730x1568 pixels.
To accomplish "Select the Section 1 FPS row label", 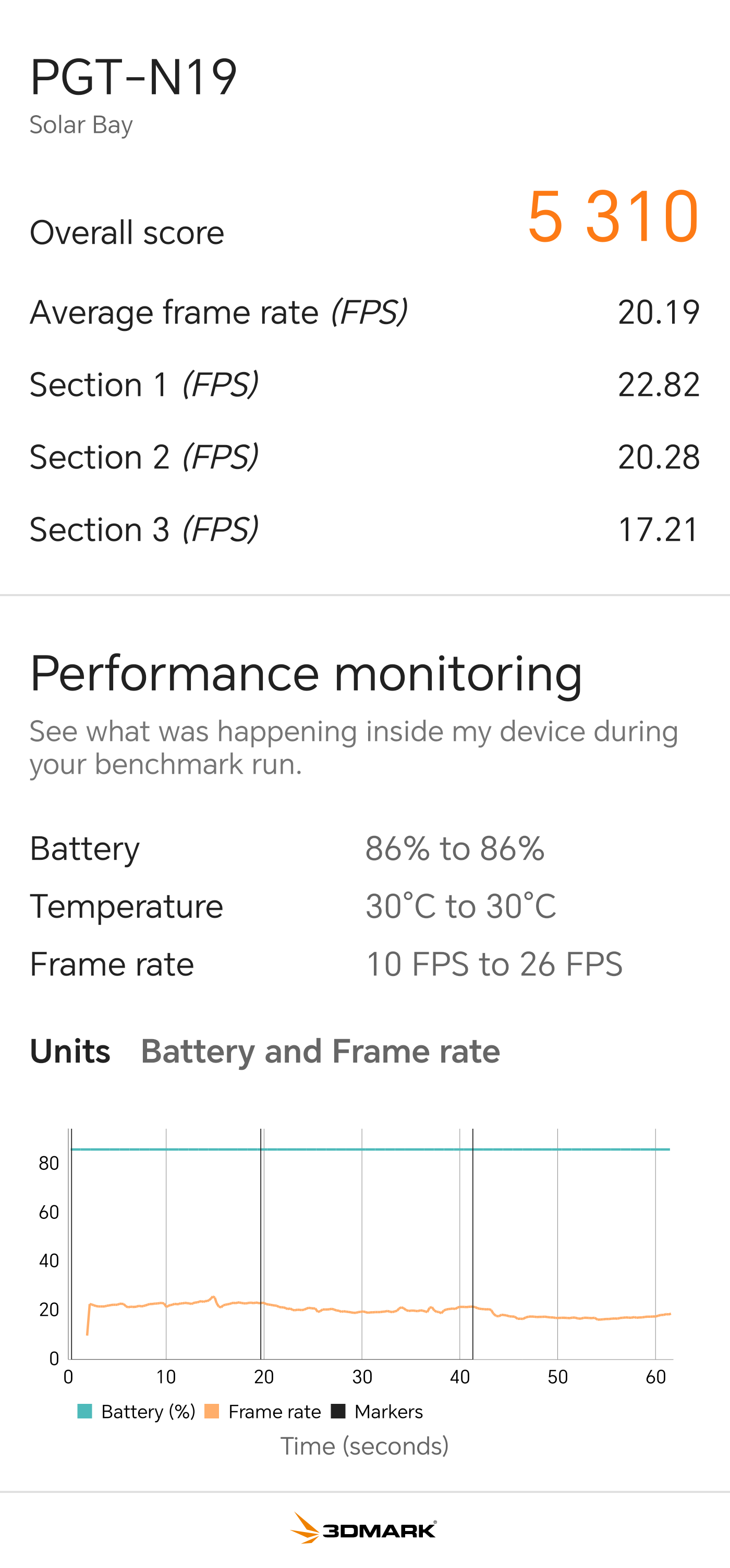I will tap(144, 385).
